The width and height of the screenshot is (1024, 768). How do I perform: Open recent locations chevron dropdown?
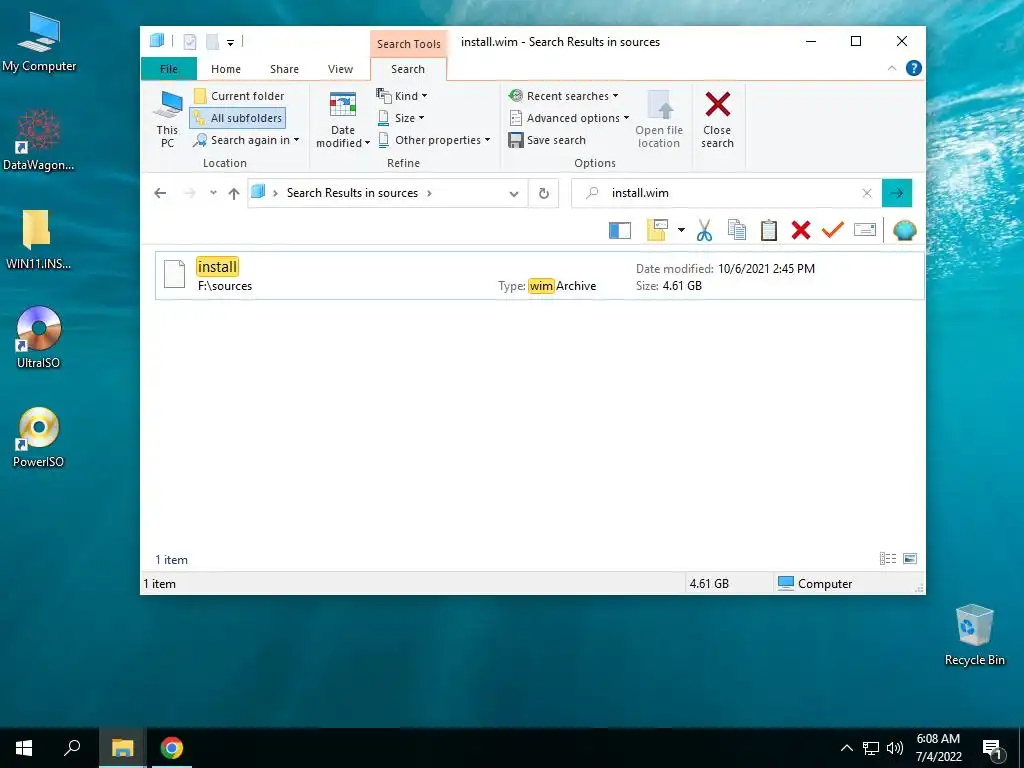pos(213,193)
